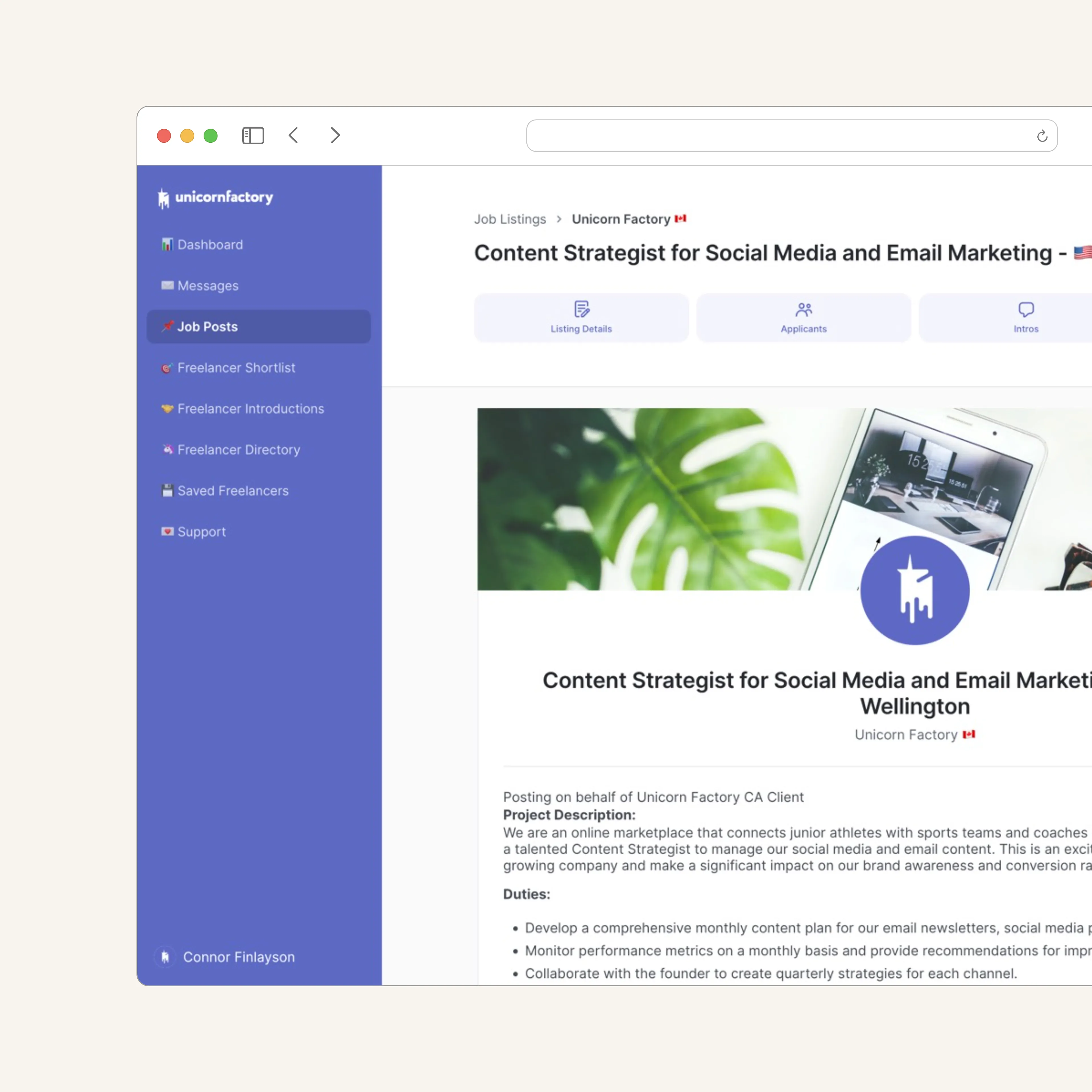Click the Dashboard bar chart icon
Image resolution: width=1092 pixels, height=1092 pixels.
167,245
